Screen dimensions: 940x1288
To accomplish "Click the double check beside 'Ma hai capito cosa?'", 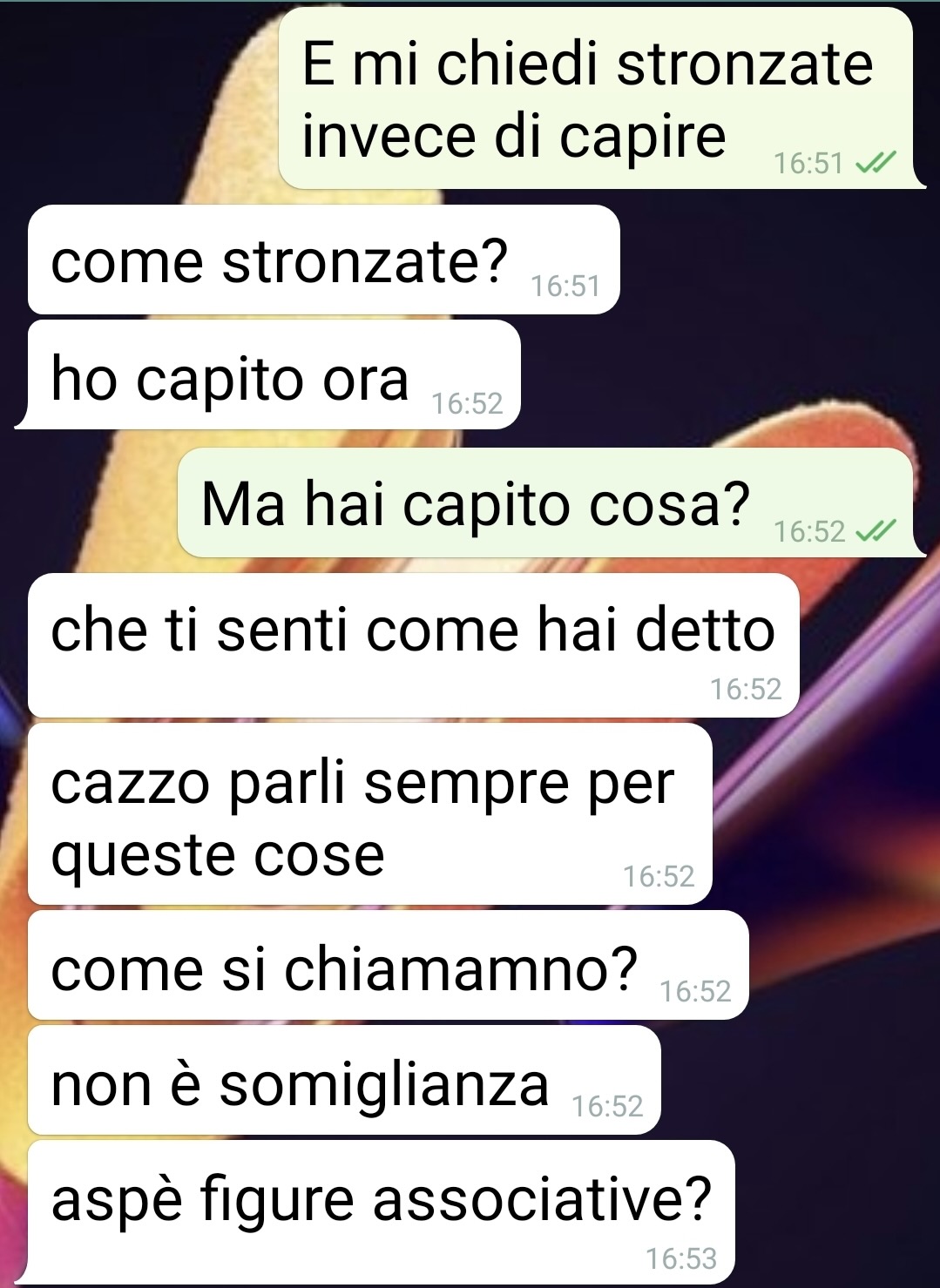I will click(x=875, y=530).
